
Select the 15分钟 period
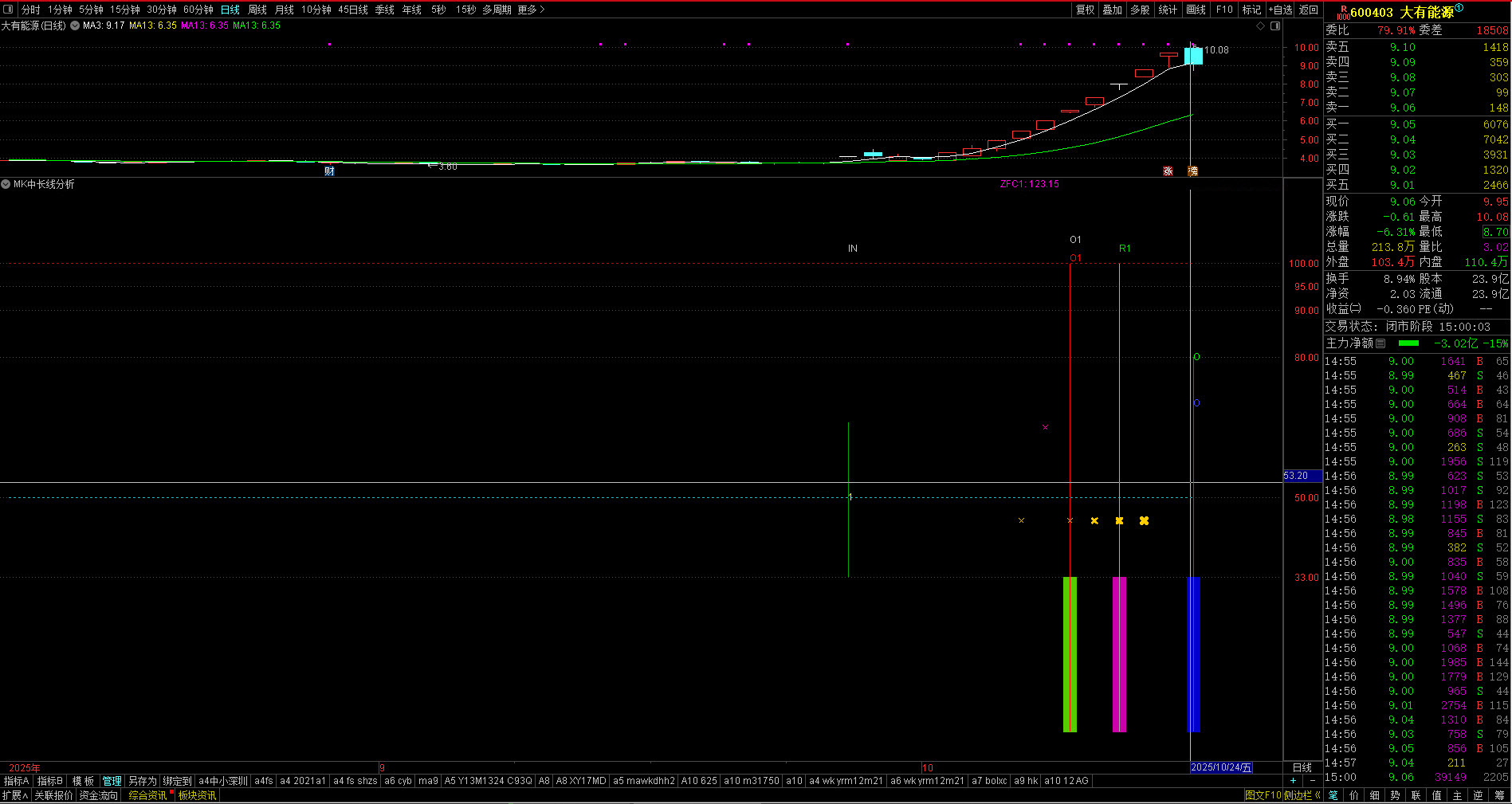125,10
